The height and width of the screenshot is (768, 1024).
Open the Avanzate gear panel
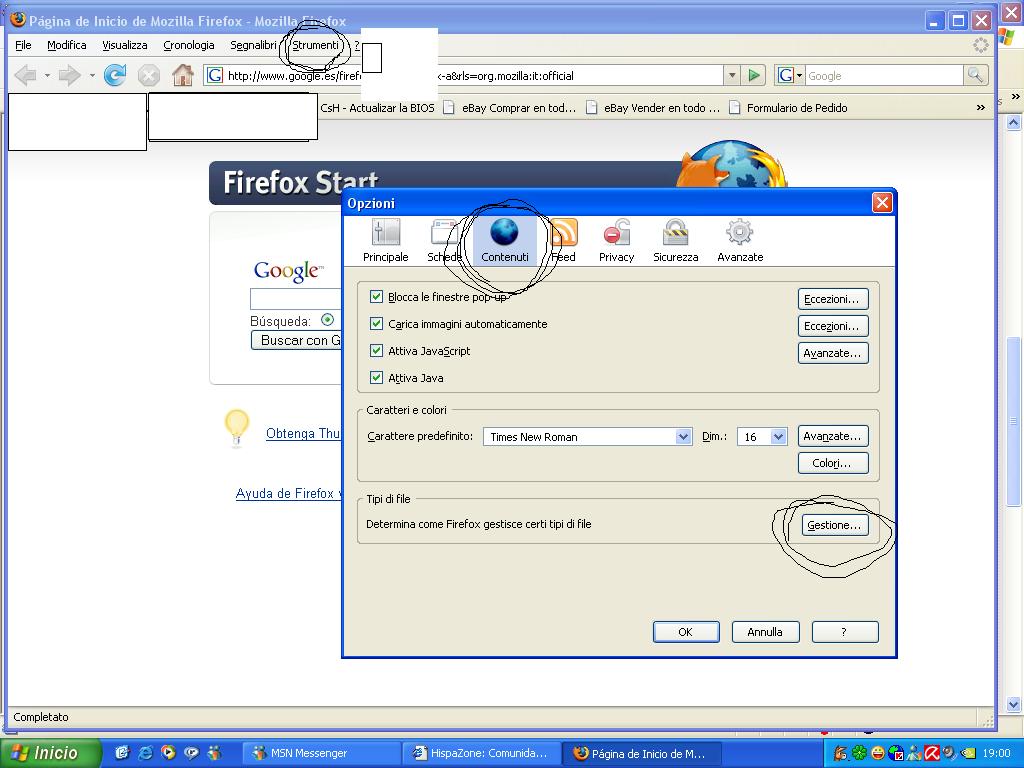point(739,240)
